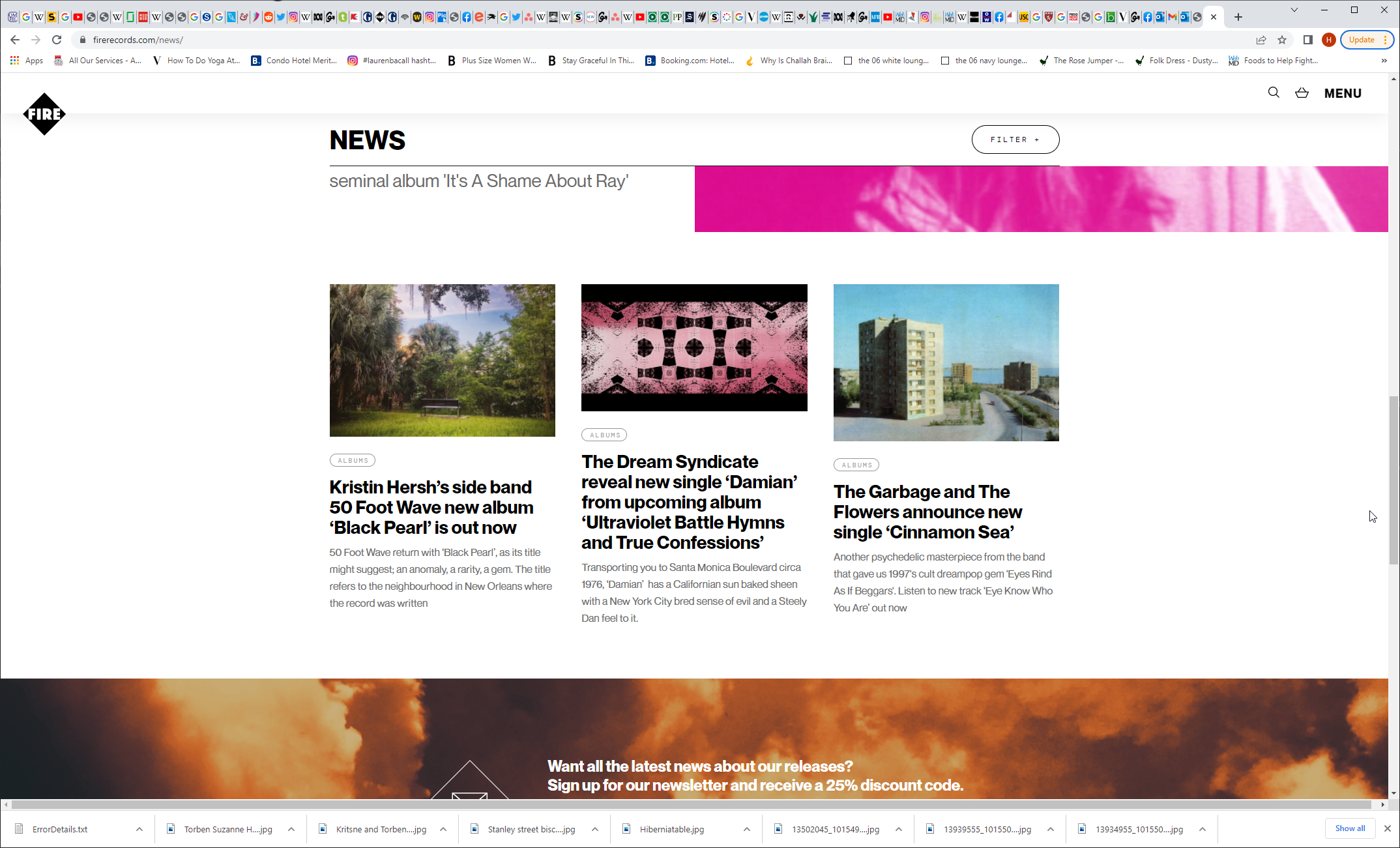Open downloaded 'Kritsne and Torben....jpg'

(x=381, y=829)
